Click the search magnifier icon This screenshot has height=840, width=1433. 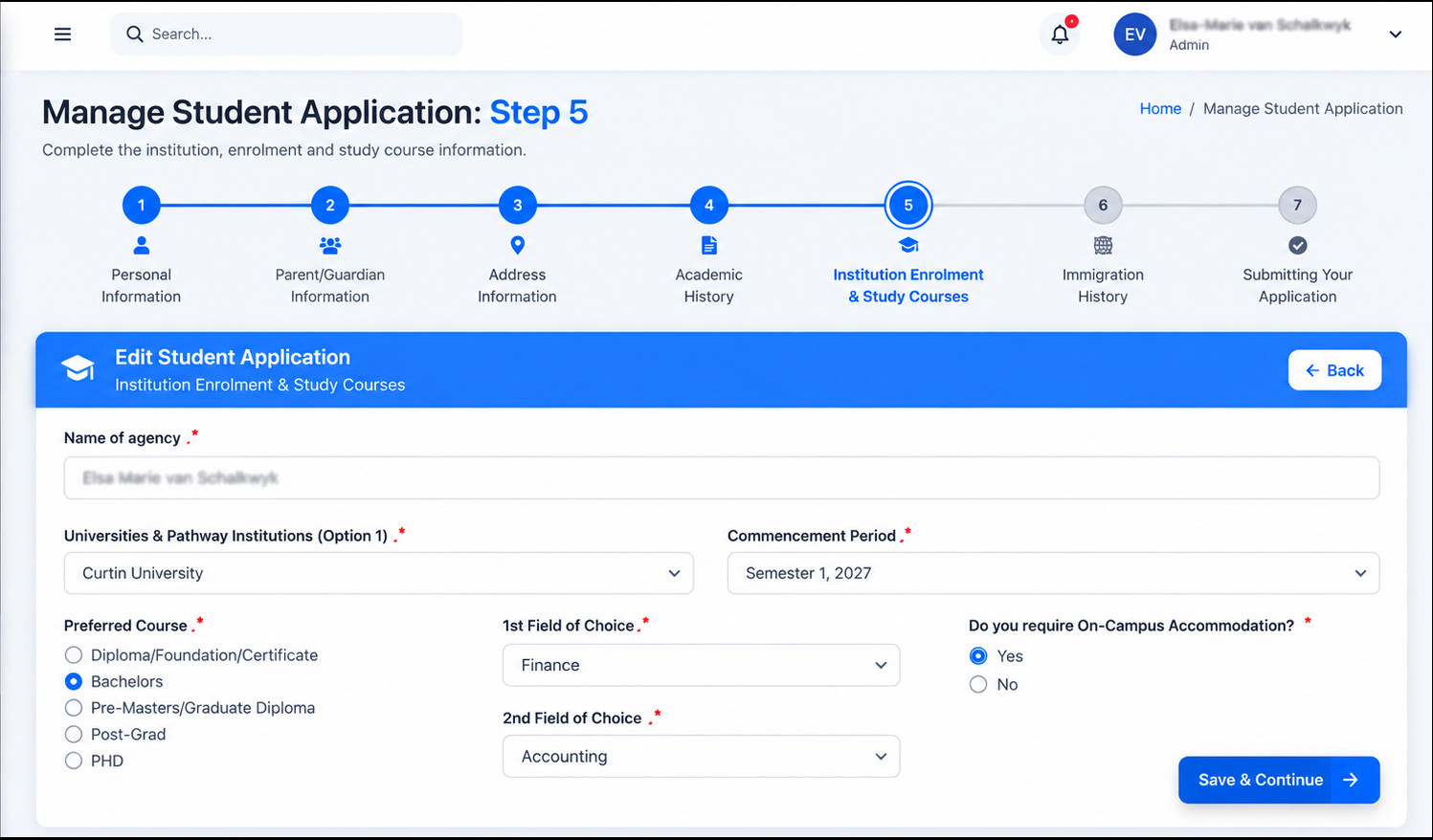pyautogui.click(x=135, y=34)
